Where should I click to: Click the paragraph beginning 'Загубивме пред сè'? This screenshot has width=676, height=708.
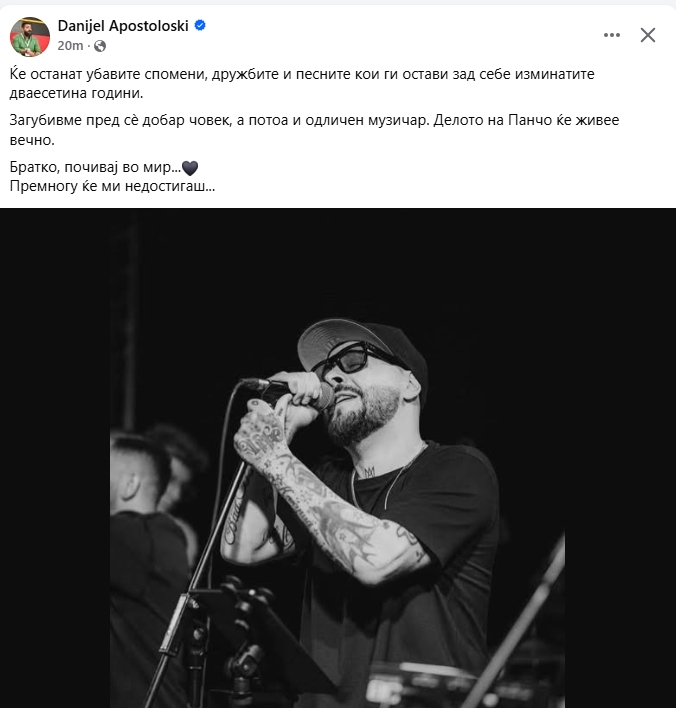314,130
